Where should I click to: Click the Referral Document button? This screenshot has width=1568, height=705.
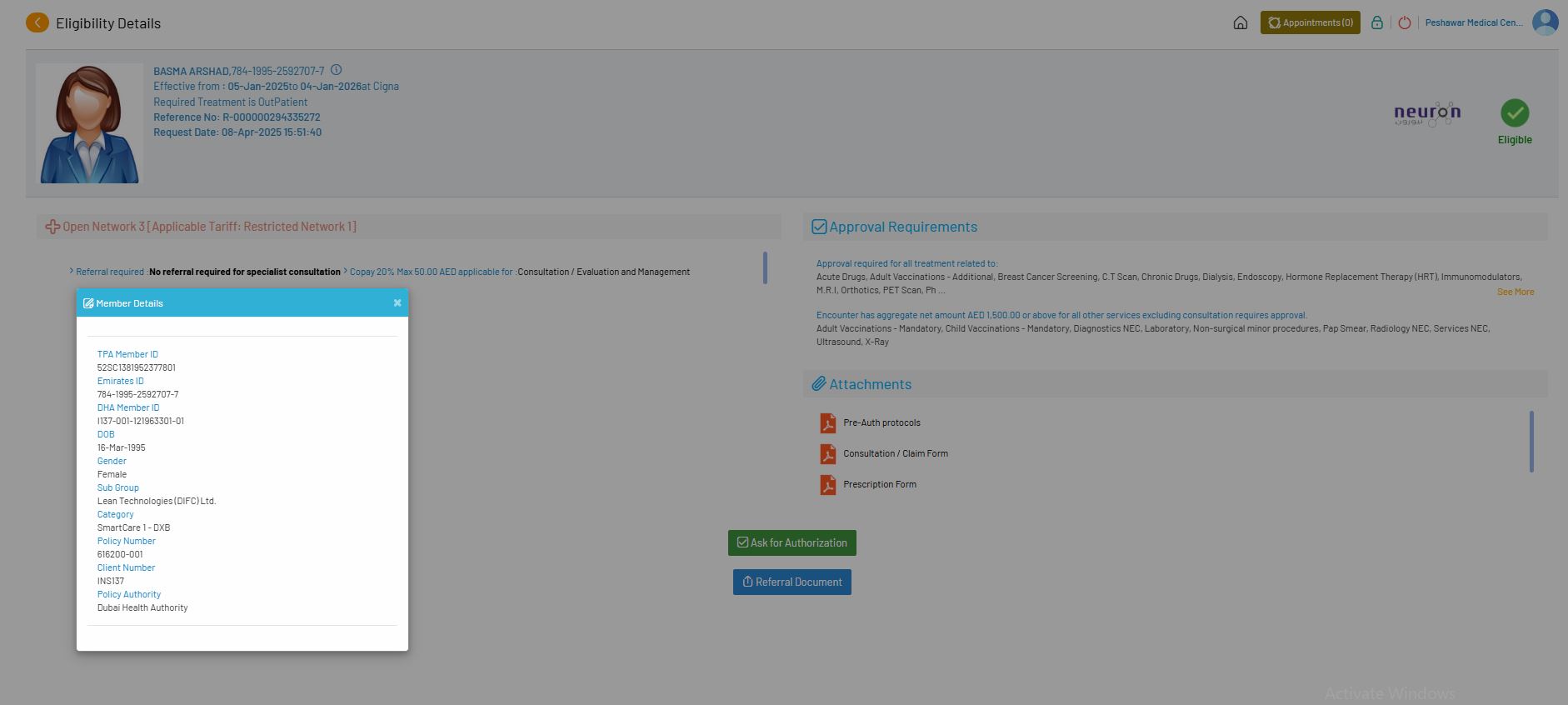tap(792, 582)
